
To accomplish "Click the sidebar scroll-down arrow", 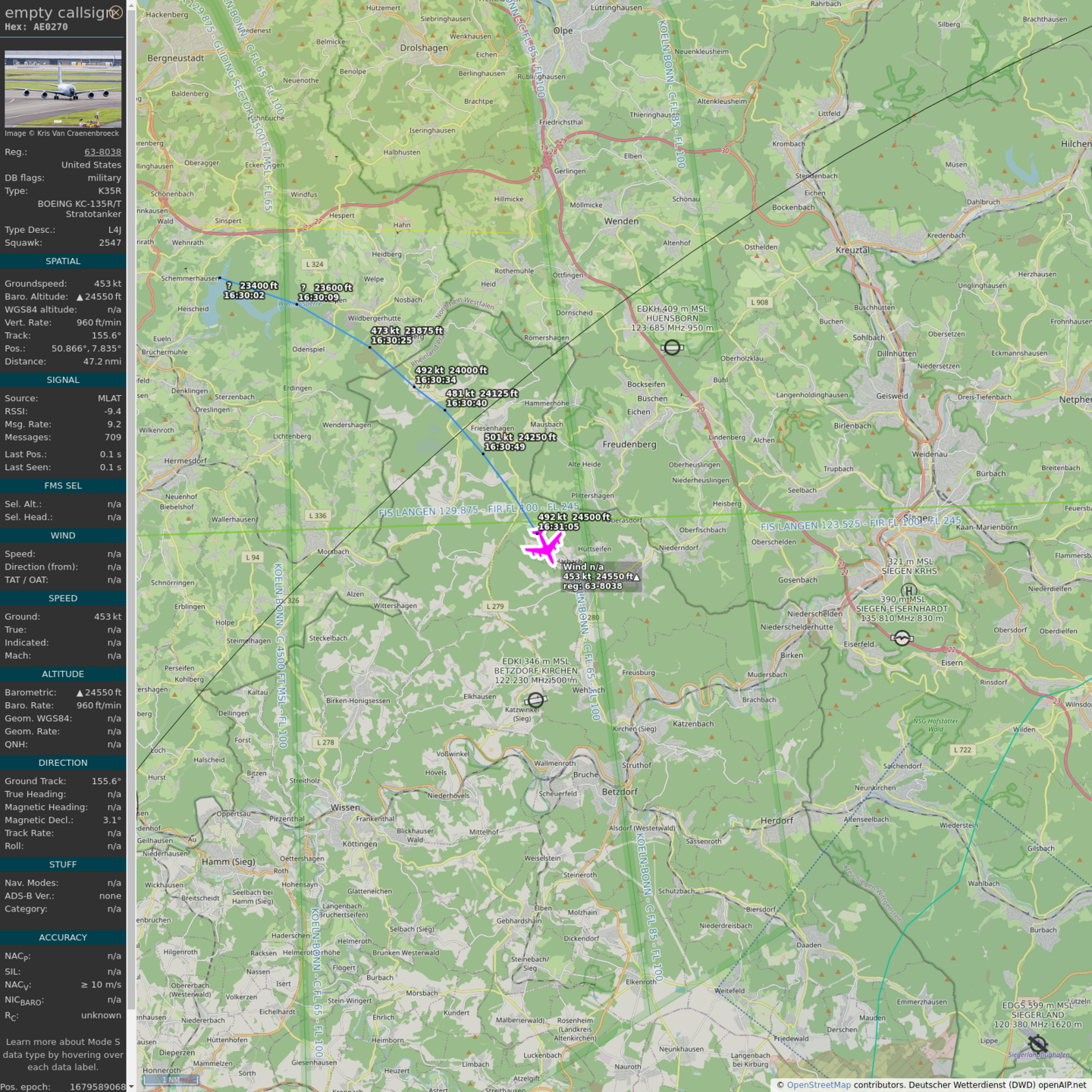I will (131, 1087).
